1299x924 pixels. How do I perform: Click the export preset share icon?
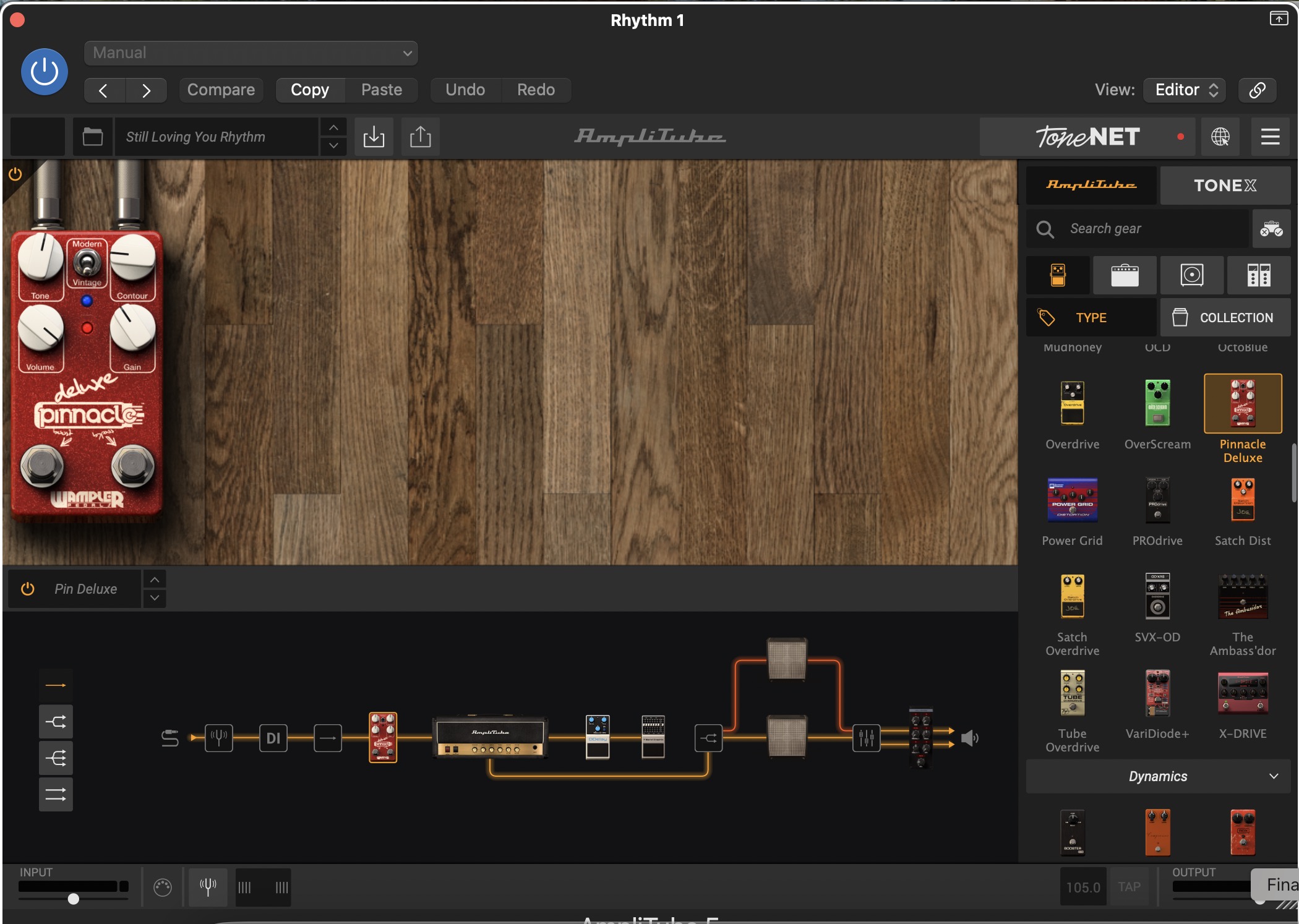[x=421, y=137]
